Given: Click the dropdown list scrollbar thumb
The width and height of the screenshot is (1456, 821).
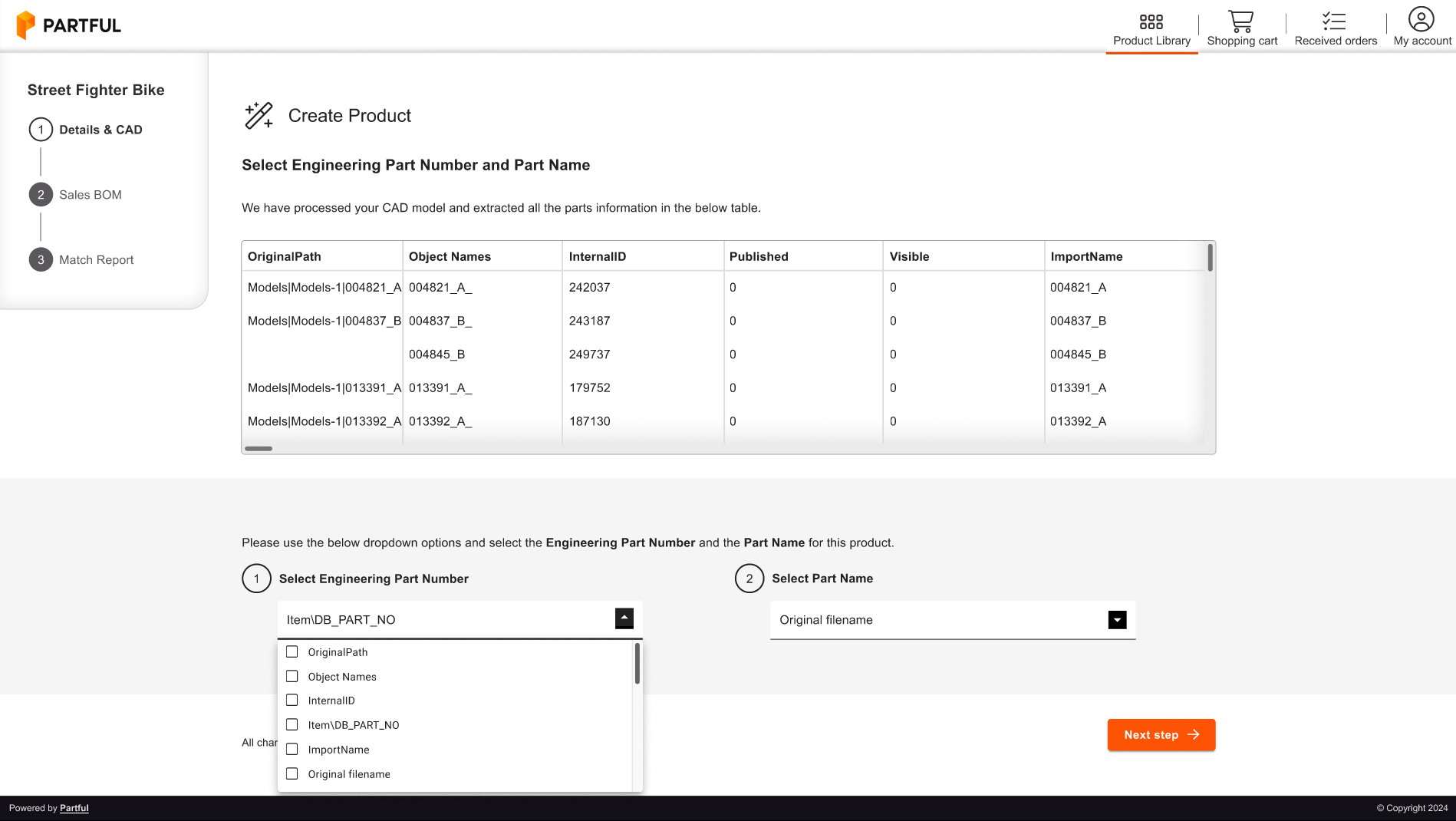Looking at the screenshot, I should (x=637, y=664).
